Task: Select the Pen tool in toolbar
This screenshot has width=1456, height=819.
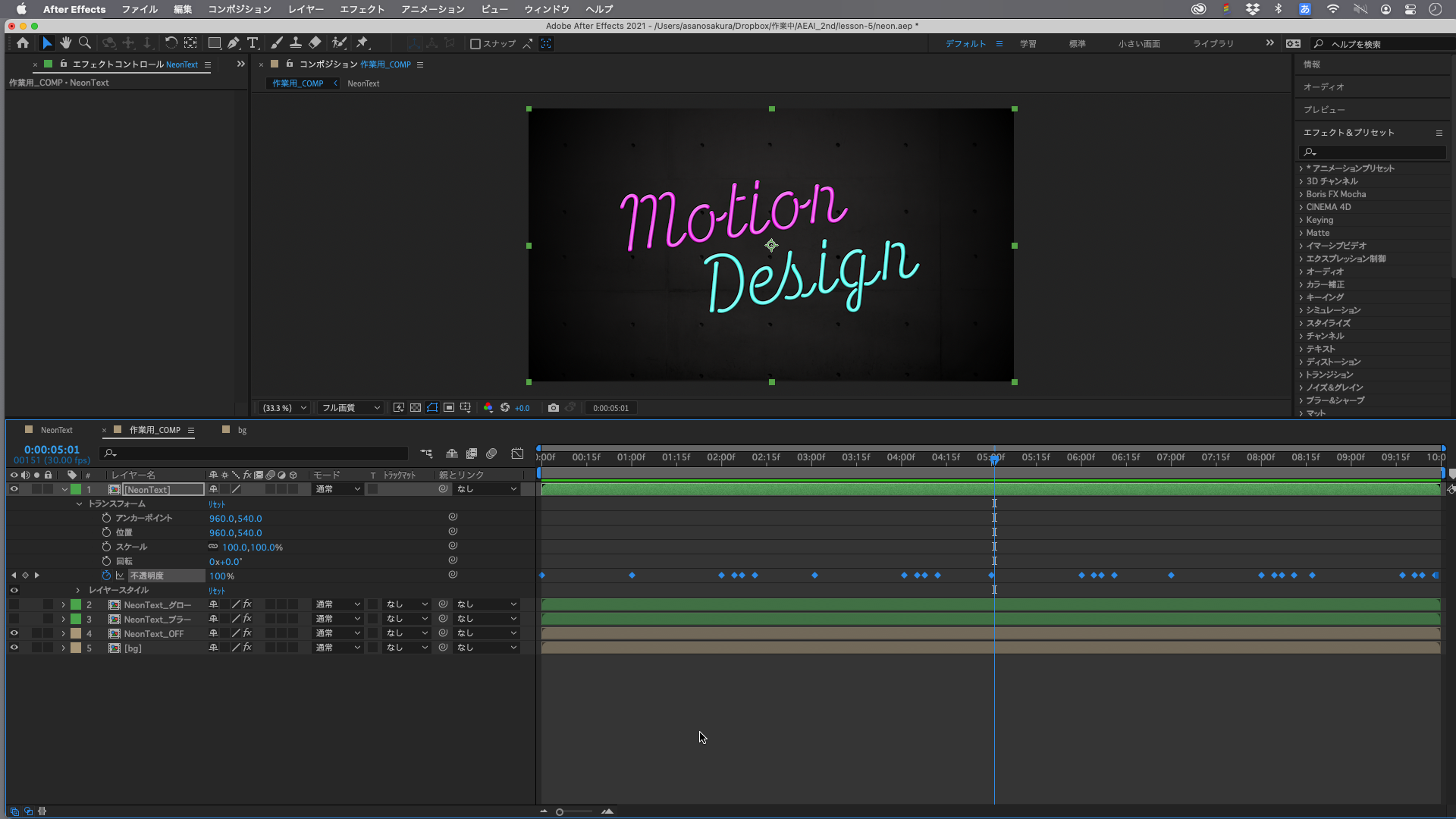Action: (x=234, y=43)
